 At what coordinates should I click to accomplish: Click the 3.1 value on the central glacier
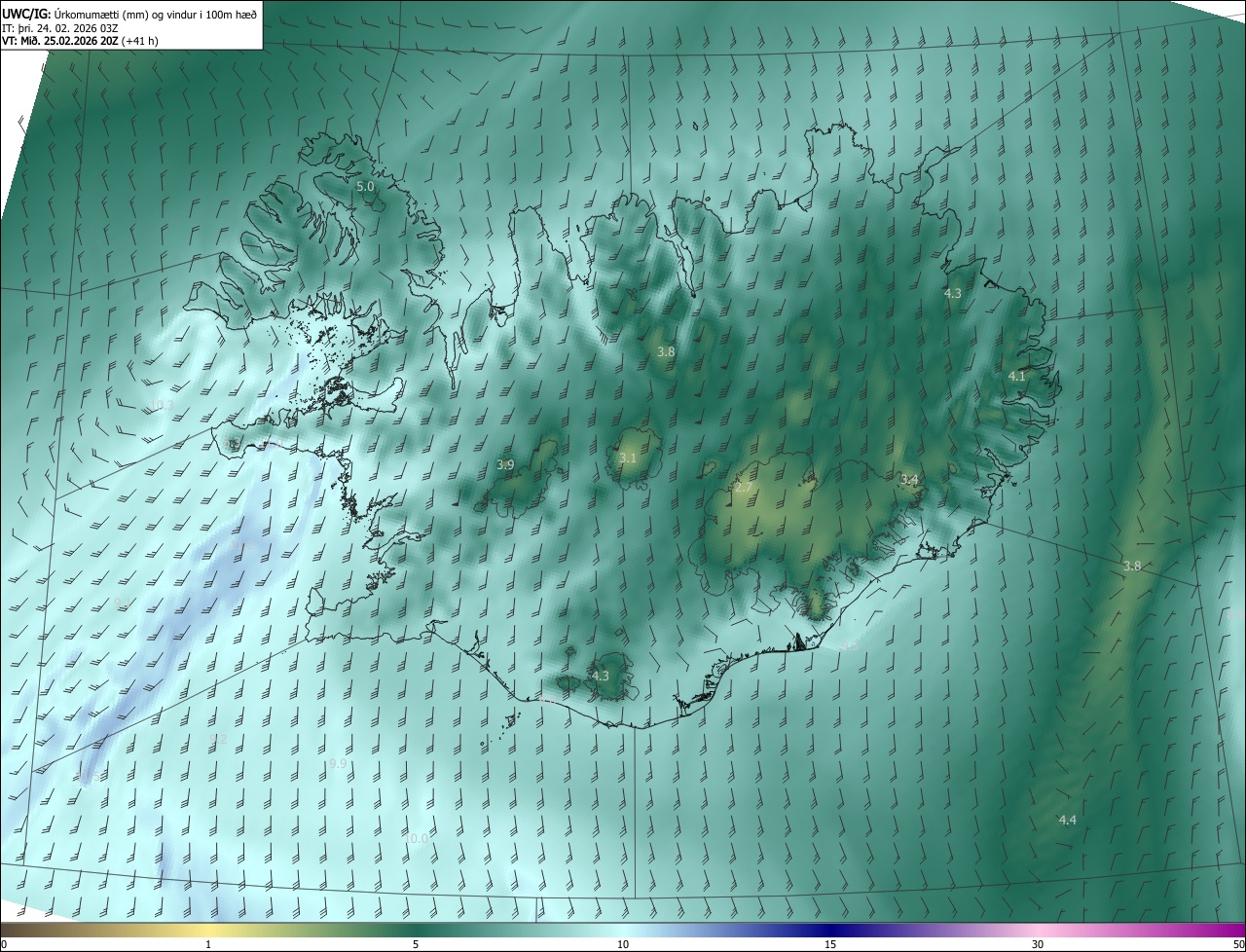628,458
